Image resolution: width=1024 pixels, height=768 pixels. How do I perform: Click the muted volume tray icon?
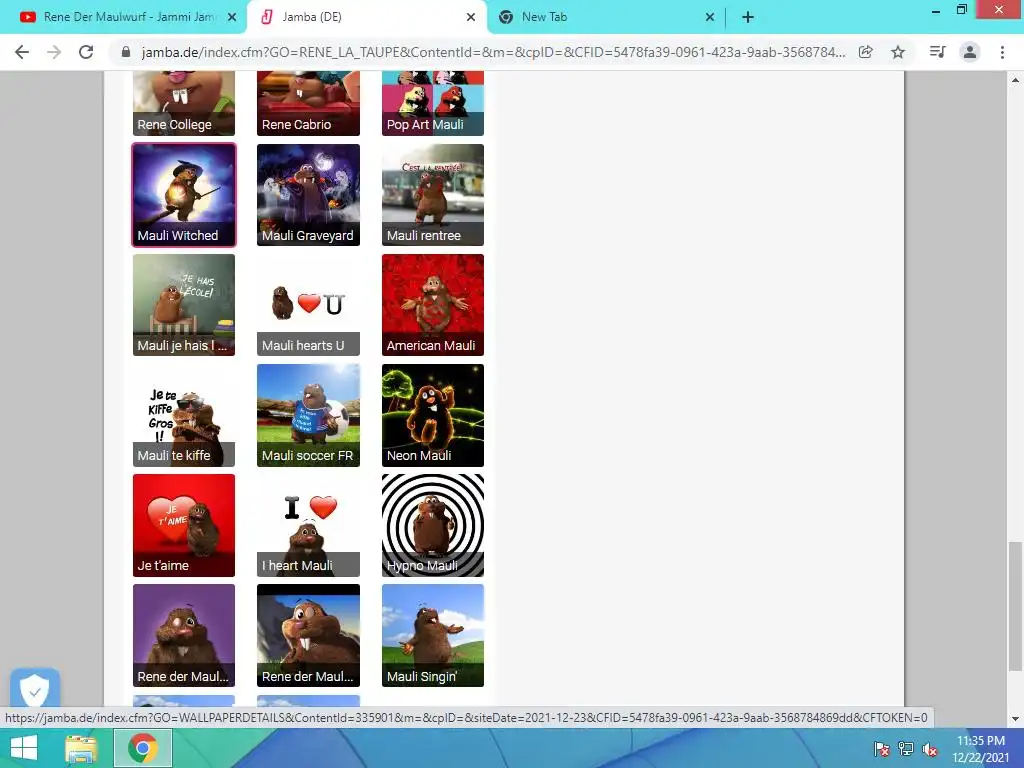(930, 749)
